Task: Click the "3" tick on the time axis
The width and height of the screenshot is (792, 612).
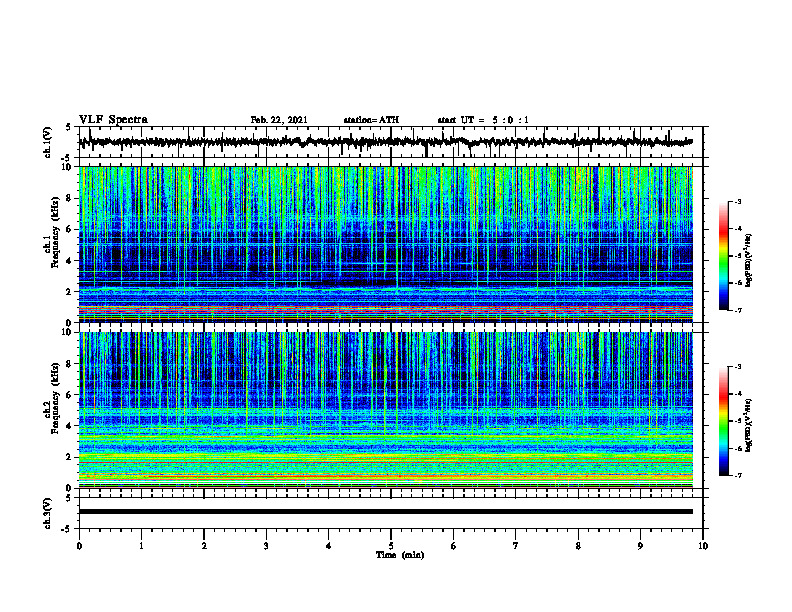Action: tap(266, 546)
